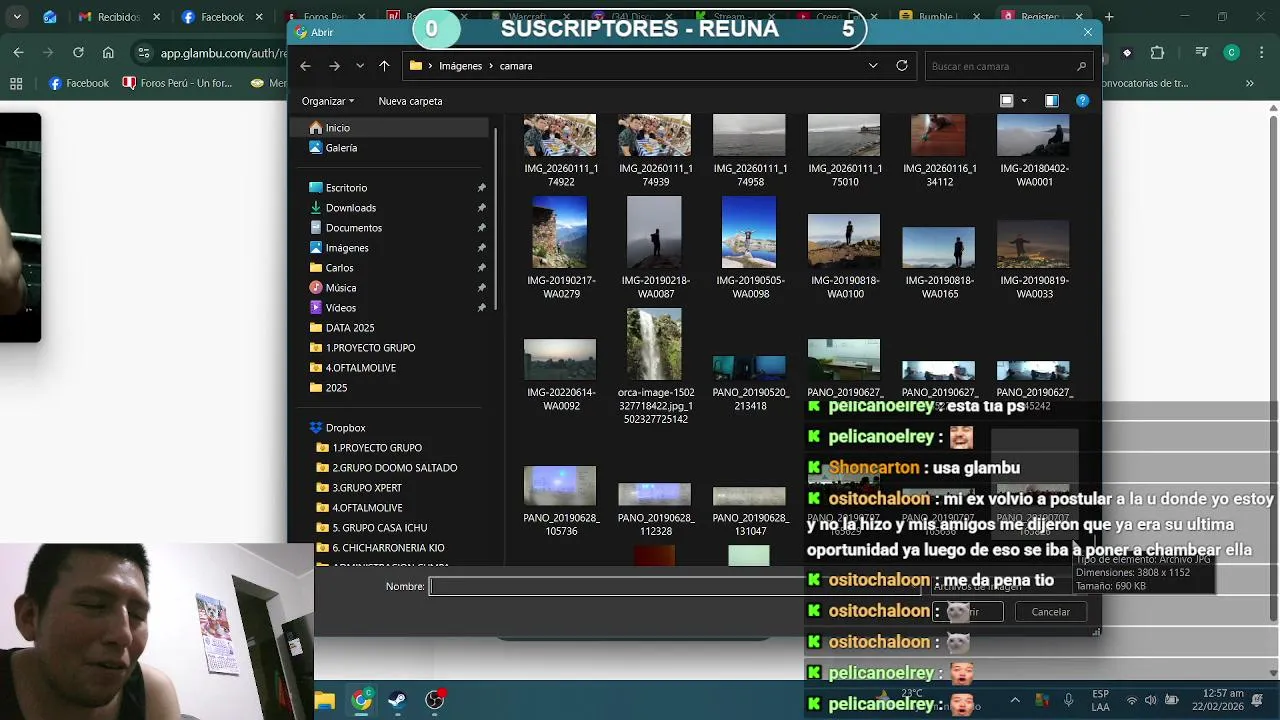The width and height of the screenshot is (1280, 720).
Task: Select image IMG_20260111_175010
Action: pyautogui.click(x=845, y=151)
